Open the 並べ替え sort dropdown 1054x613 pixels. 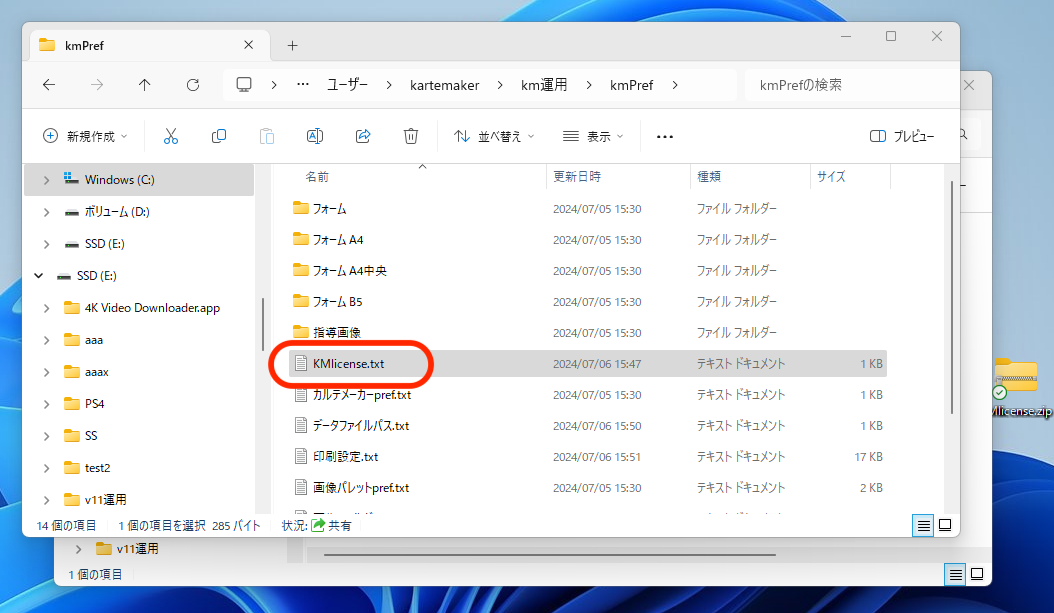[x=494, y=136]
